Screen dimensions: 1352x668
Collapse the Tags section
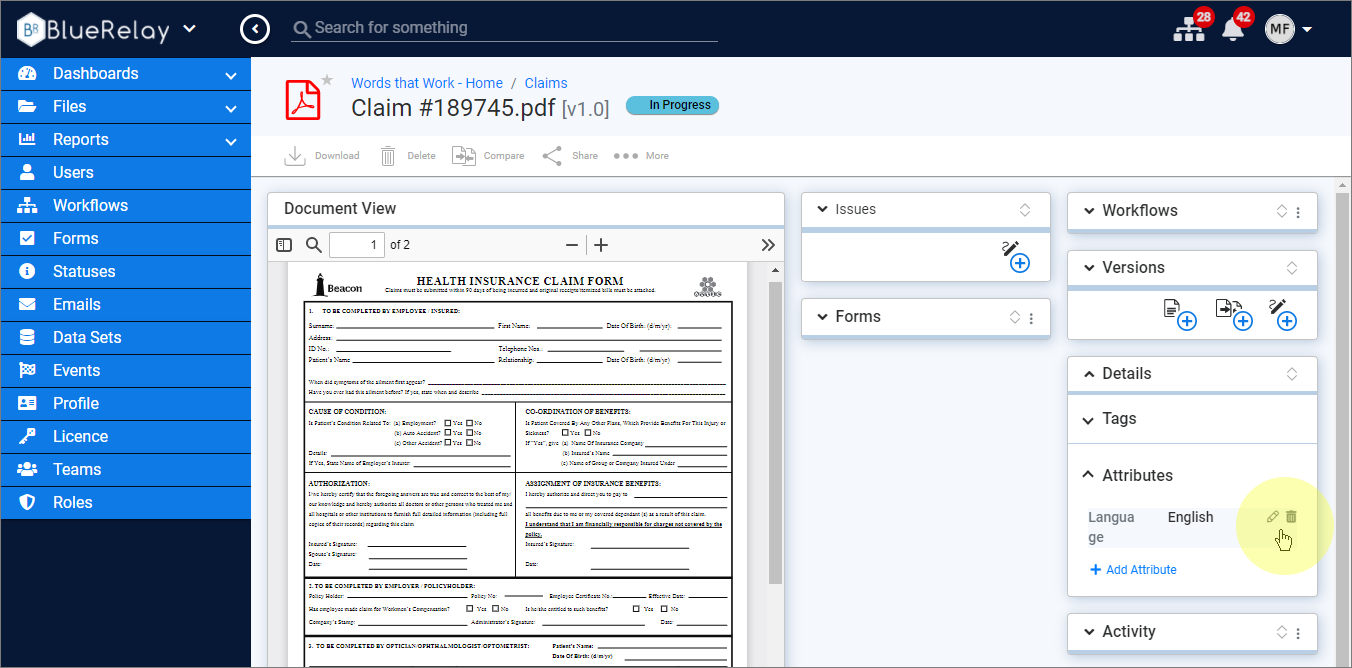click(x=1089, y=420)
